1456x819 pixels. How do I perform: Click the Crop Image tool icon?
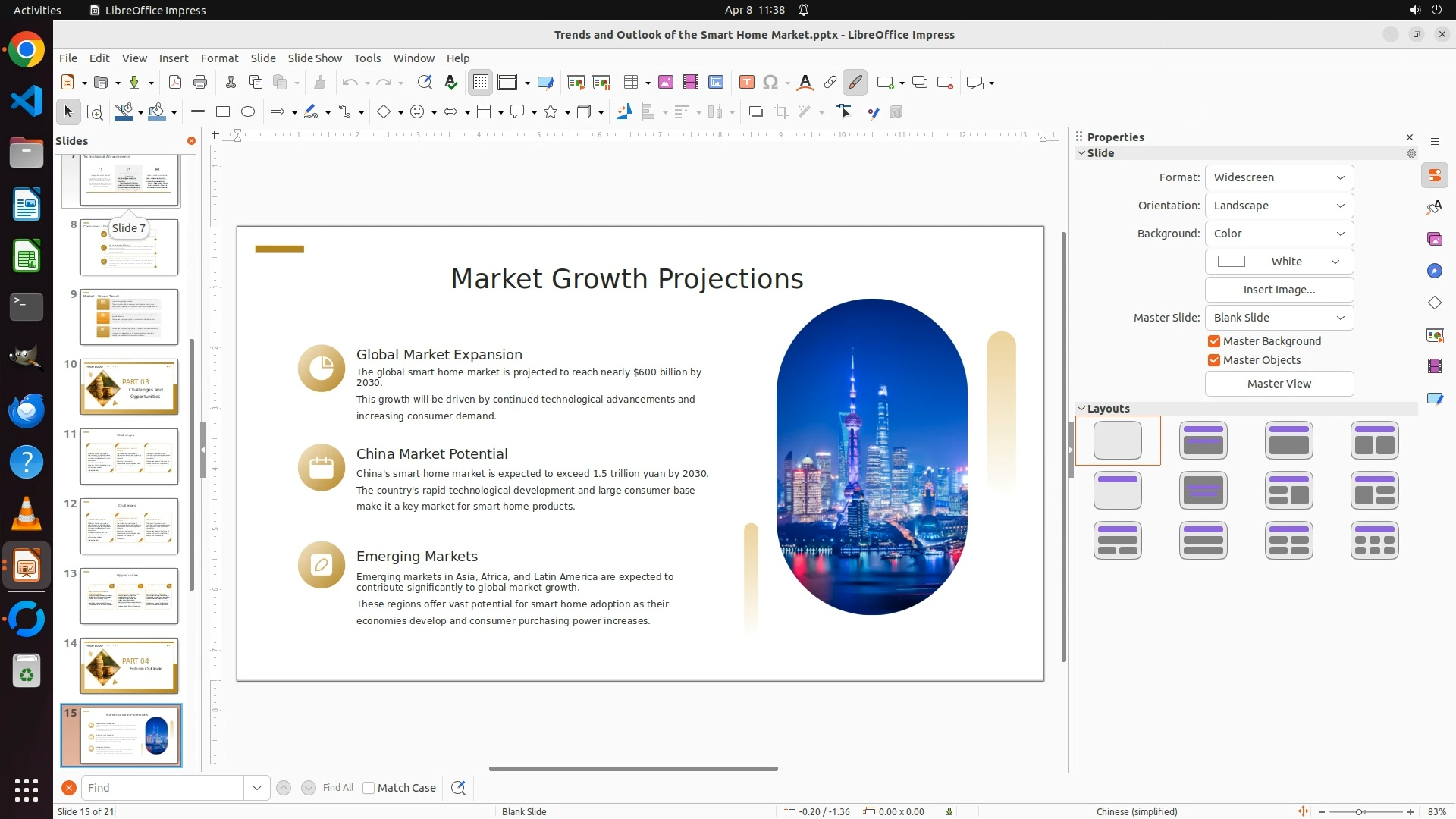tap(781, 112)
